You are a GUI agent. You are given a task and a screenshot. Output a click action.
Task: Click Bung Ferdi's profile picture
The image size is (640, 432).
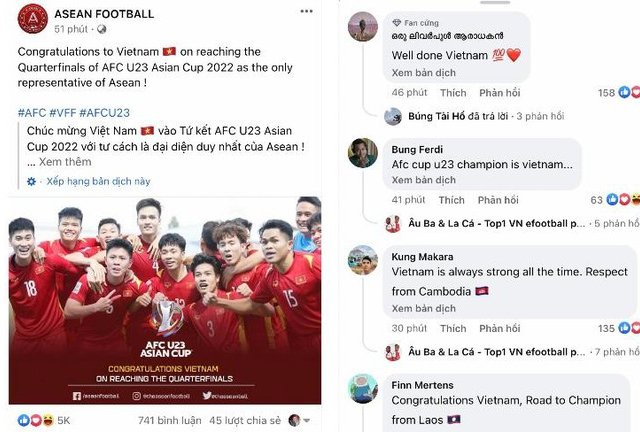point(362,153)
